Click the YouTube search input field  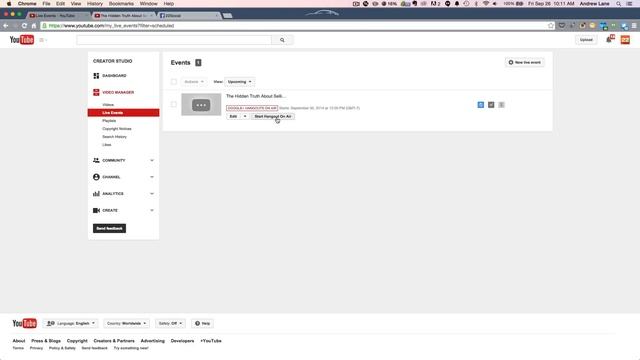[174, 40]
